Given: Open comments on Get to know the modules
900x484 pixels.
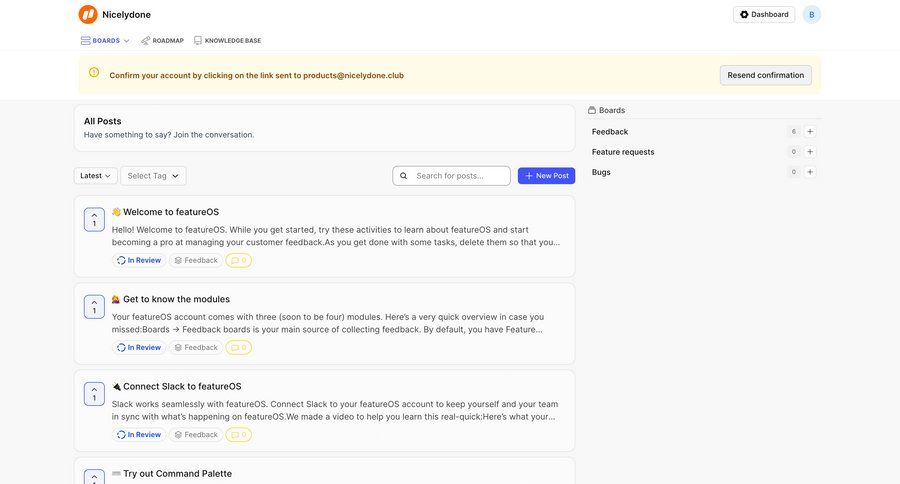Looking at the screenshot, I should (239, 347).
